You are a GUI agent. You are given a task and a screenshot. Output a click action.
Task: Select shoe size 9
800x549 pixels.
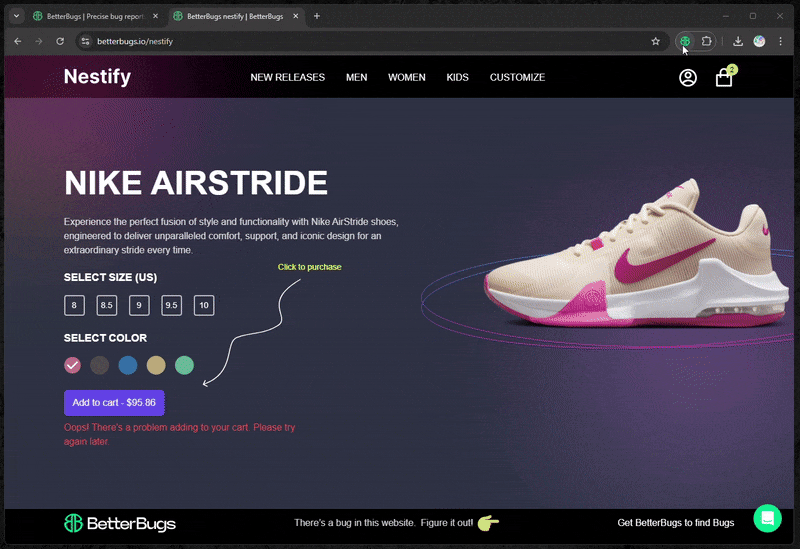[x=139, y=306]
